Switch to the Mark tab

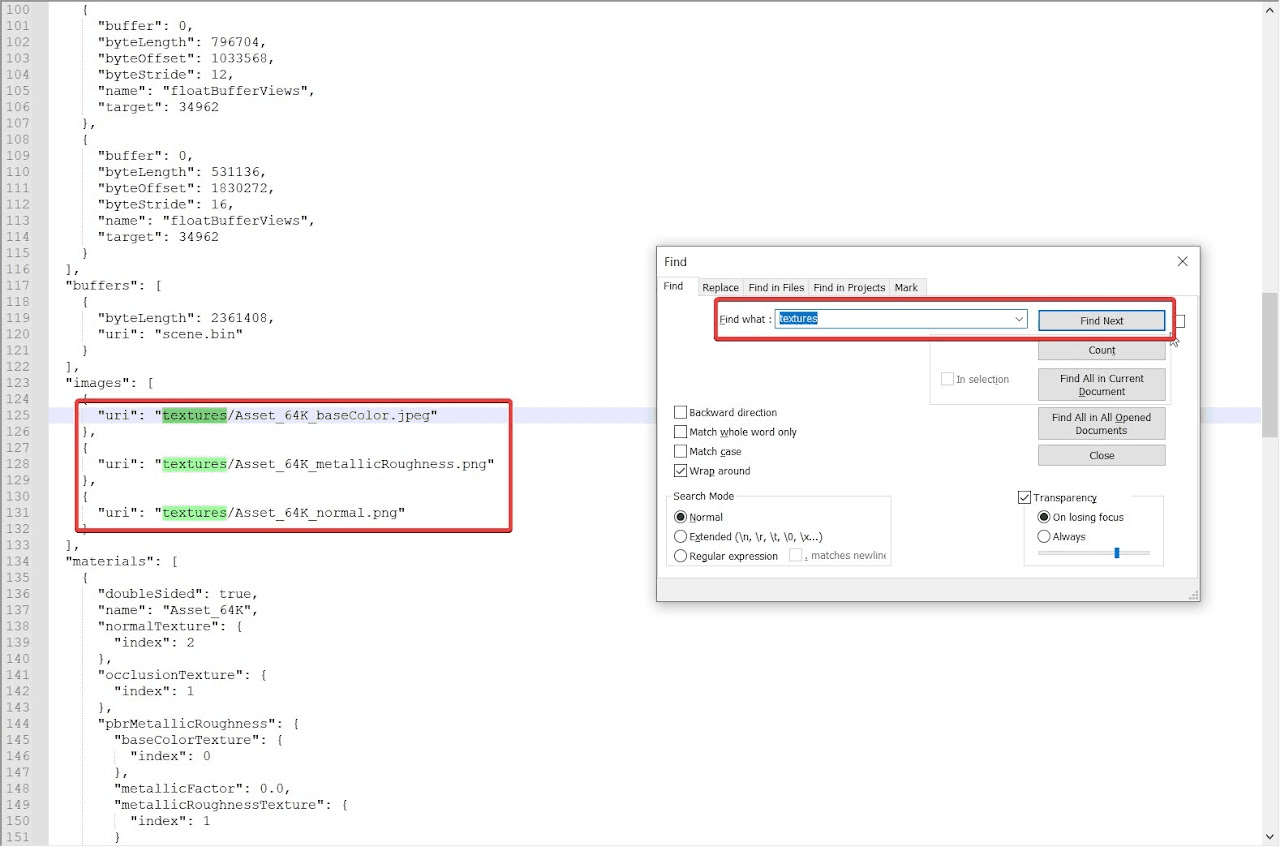906,287
